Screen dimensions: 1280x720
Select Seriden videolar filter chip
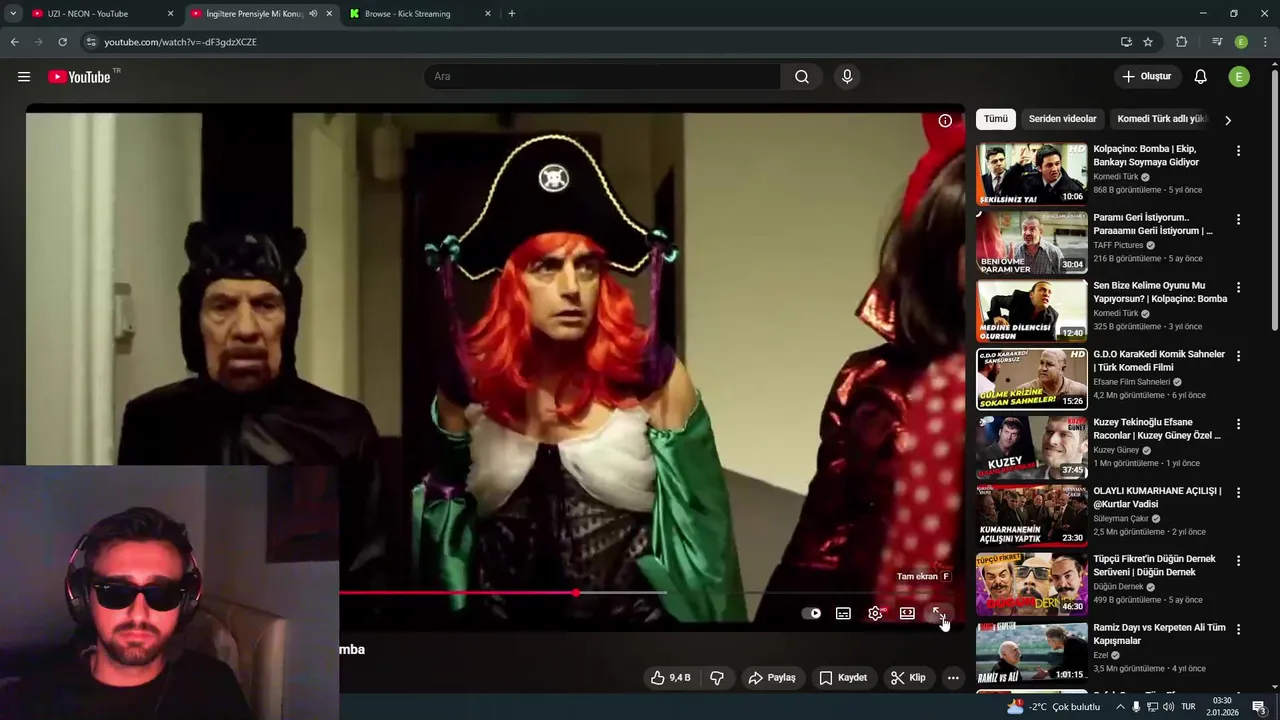pyautogui.click(x=1063, y=119)
